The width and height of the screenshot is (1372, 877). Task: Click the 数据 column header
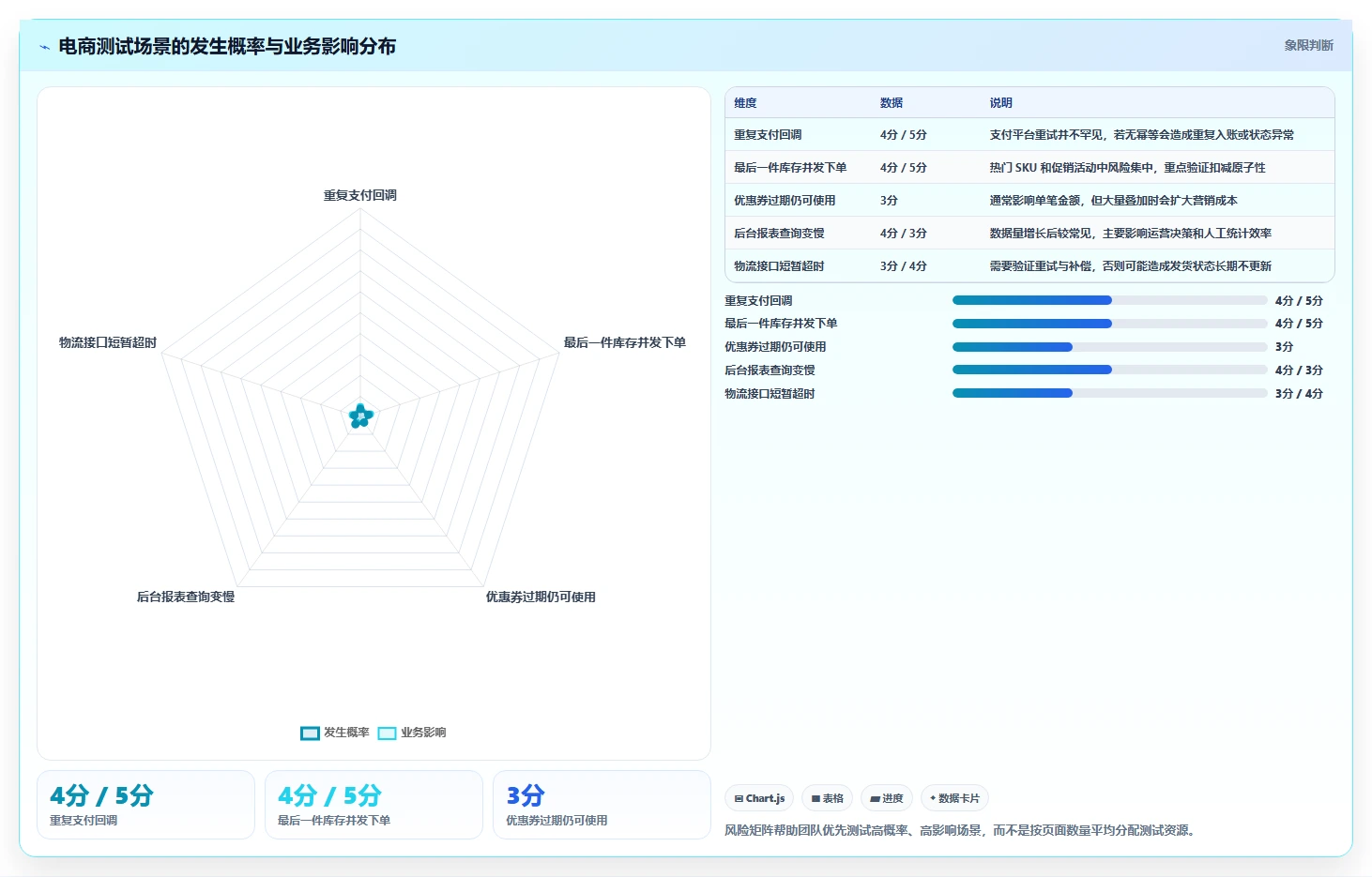[x=892, y=103]
